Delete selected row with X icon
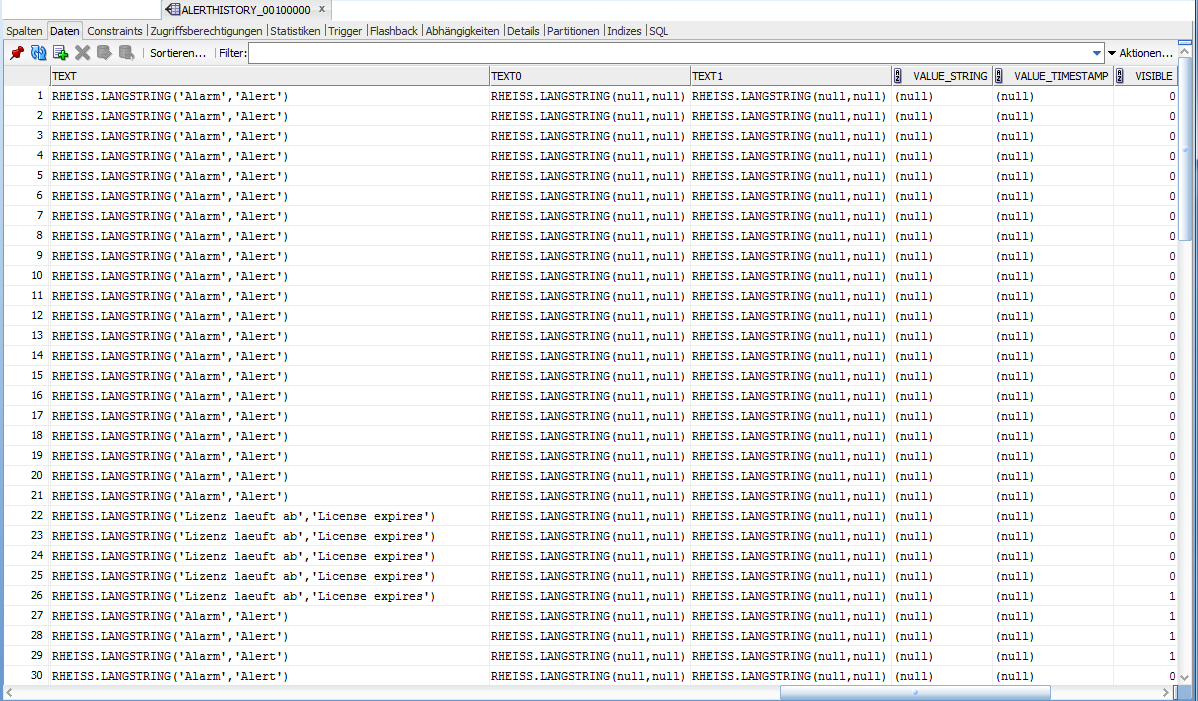 pos(83,53)
